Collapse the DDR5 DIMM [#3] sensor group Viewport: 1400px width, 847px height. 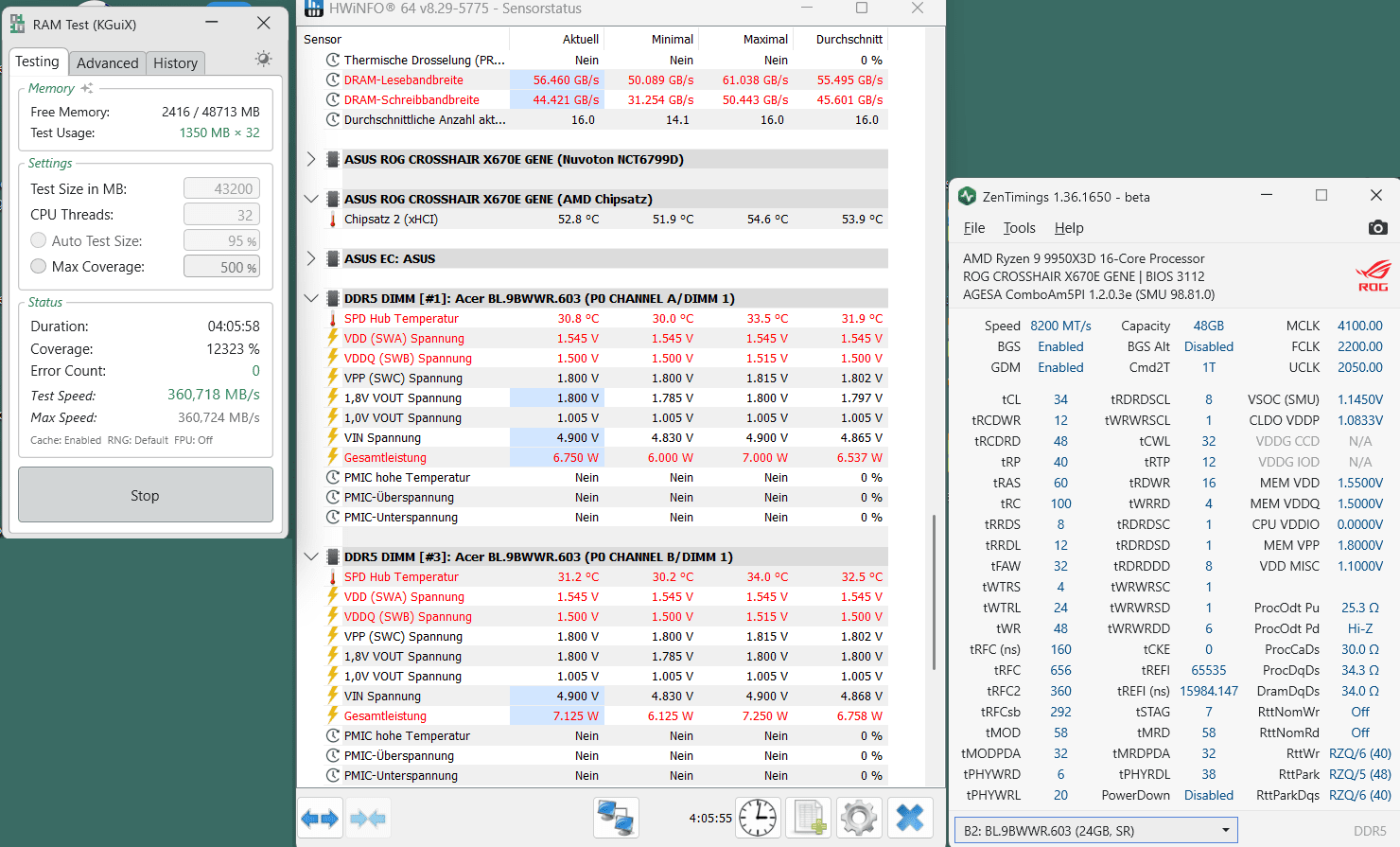pos(310,556)
